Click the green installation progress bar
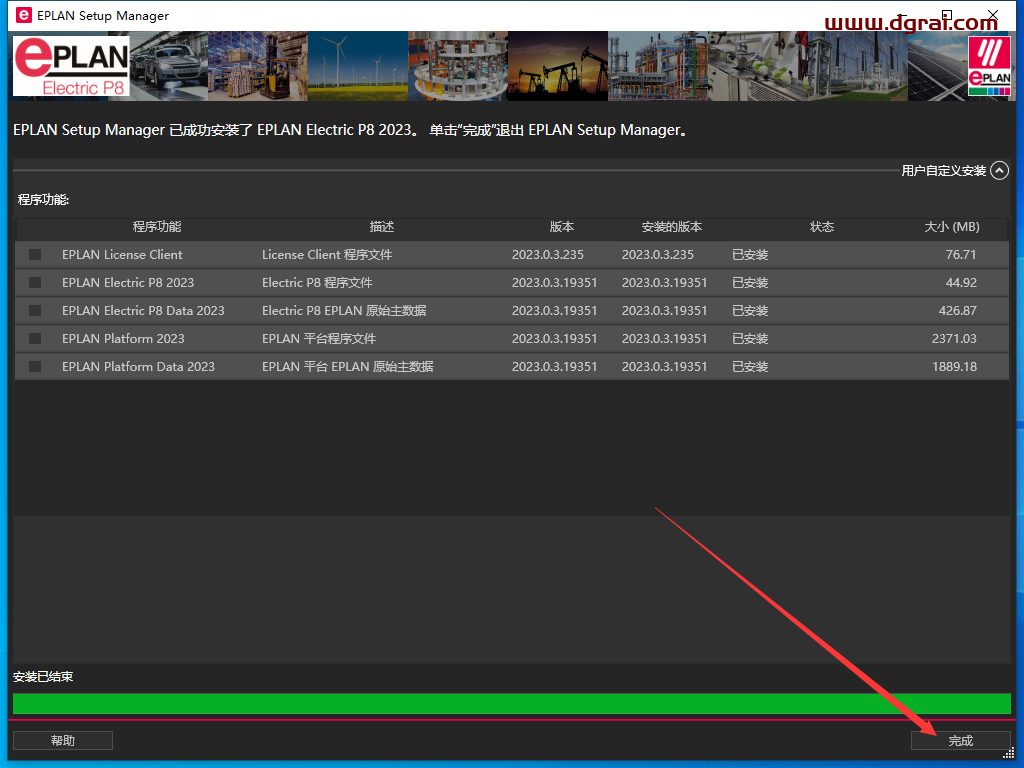 pyautogui.click(x=512, y=703)
